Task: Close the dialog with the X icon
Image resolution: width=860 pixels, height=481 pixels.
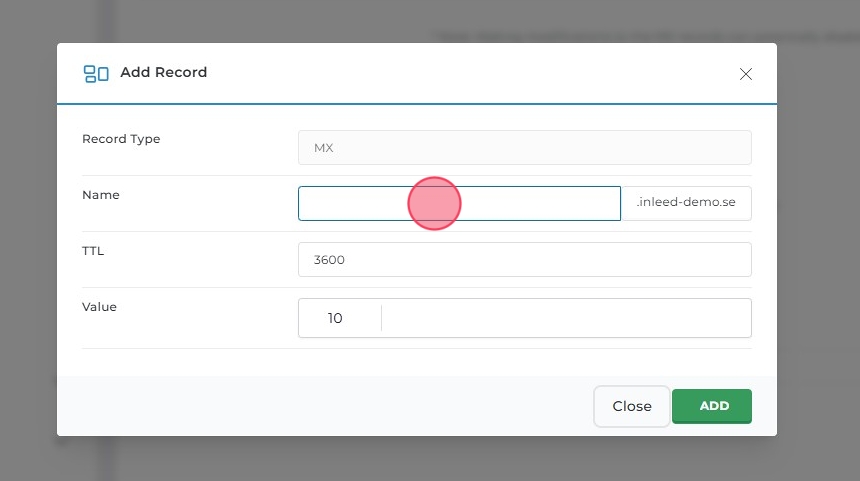Action: click(745, 74)
